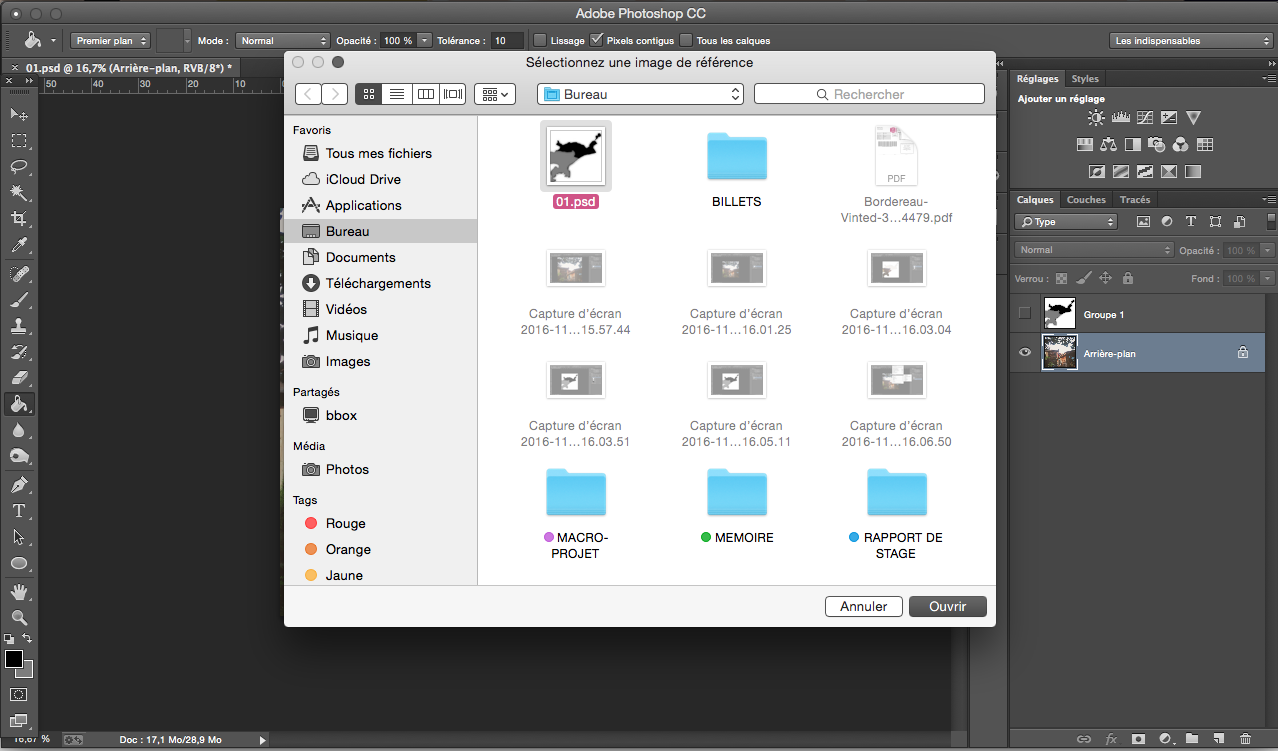
Task: Open the blending Mode dropdown
Action: point(282,41)
